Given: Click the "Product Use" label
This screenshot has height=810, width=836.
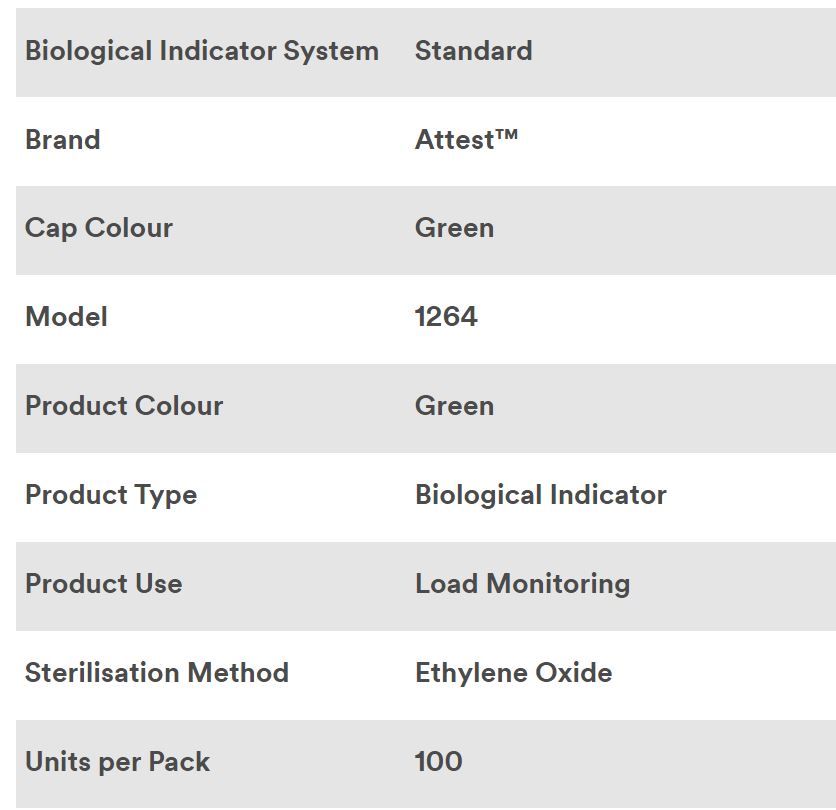Looking at the screenshot, I should [103, 584].
